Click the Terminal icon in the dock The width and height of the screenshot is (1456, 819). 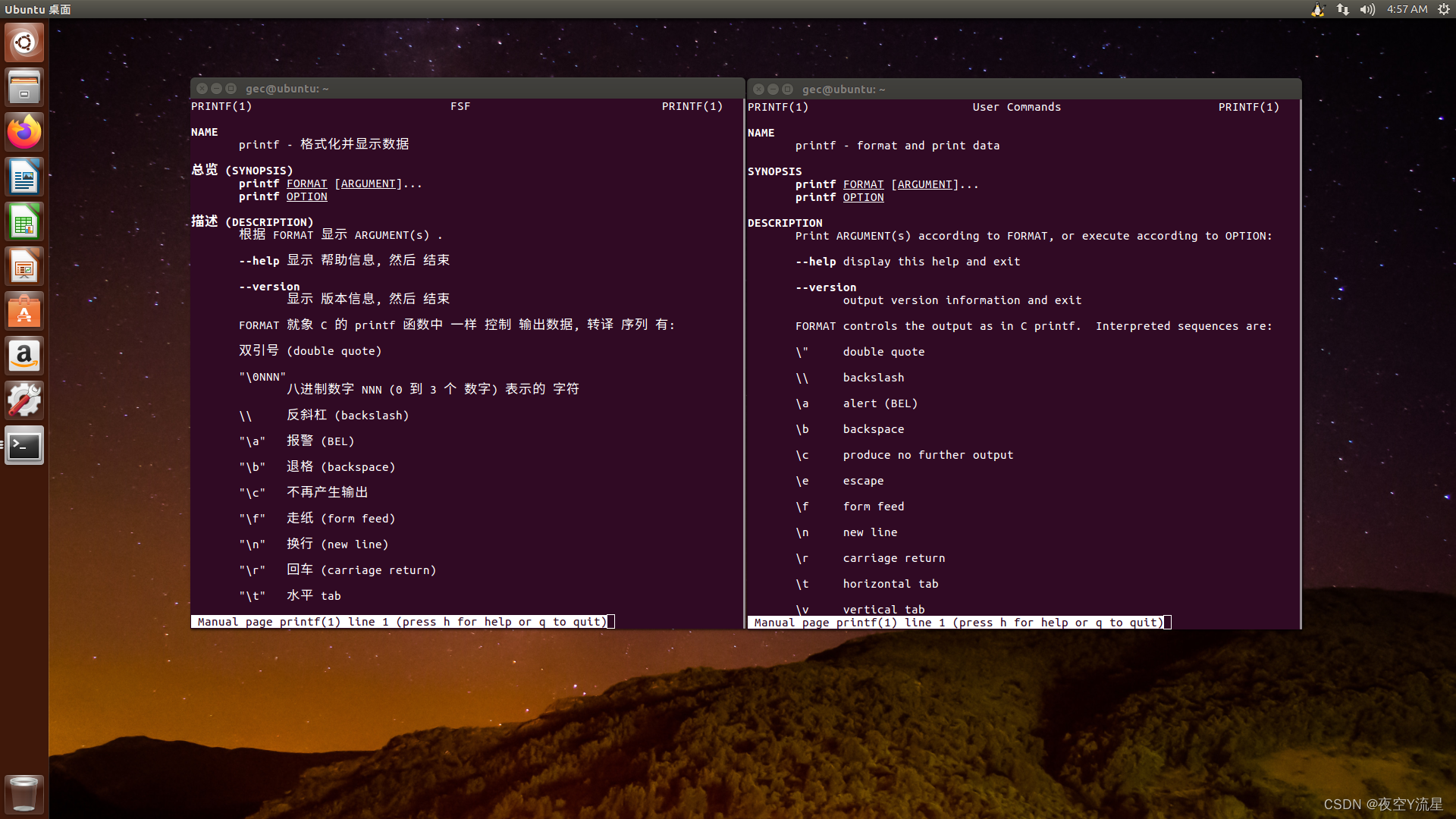click(24, 445)
